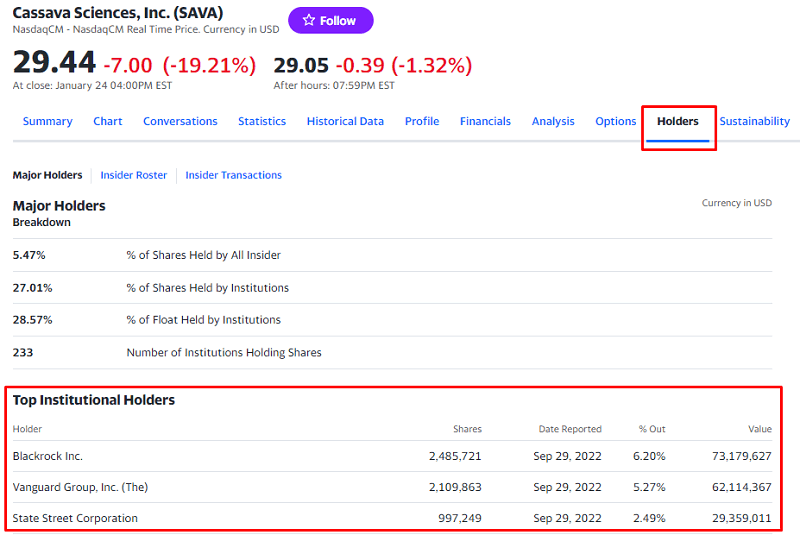Screen dimensions: 800x535
Task: Click Blackrock's 2,485,721 shares value
Action: 455,456
